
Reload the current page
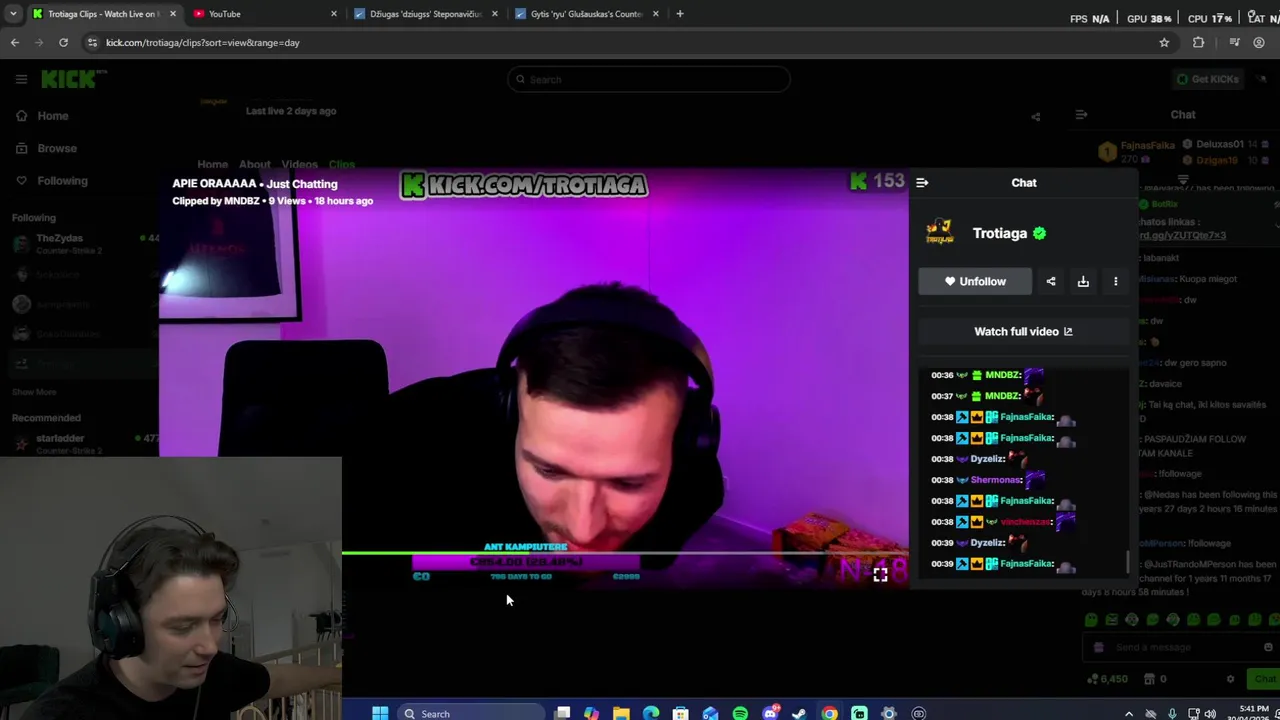[63, 43]
